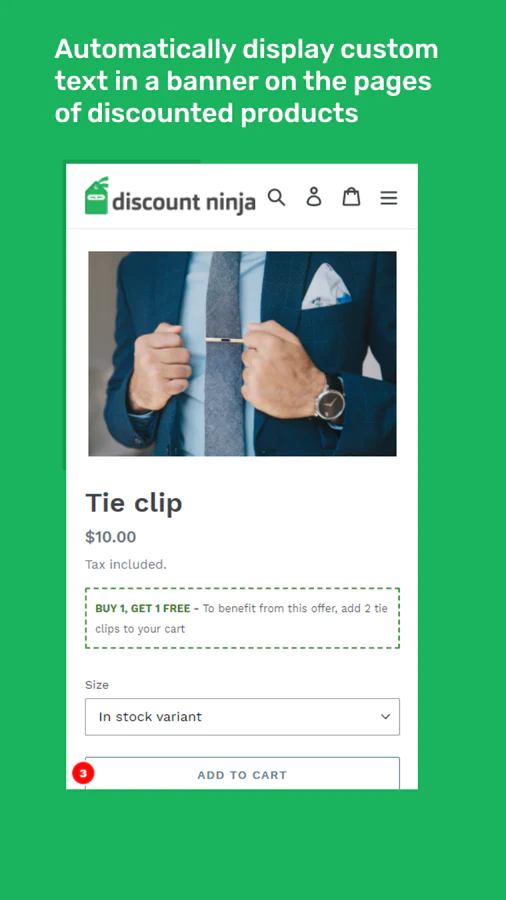Viewport: 506px width, 900px height.
Task: Open the Size variant dropdown
Action: 242,716
